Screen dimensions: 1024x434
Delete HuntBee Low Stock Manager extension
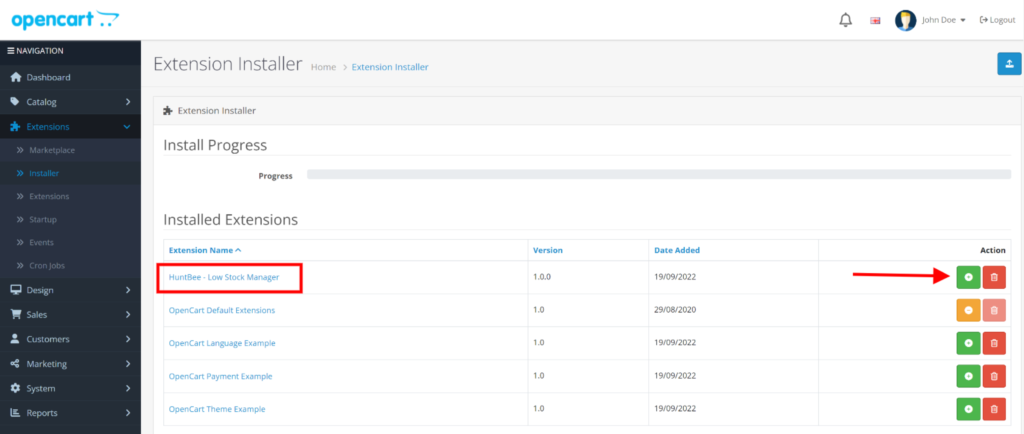pos(994,277)
